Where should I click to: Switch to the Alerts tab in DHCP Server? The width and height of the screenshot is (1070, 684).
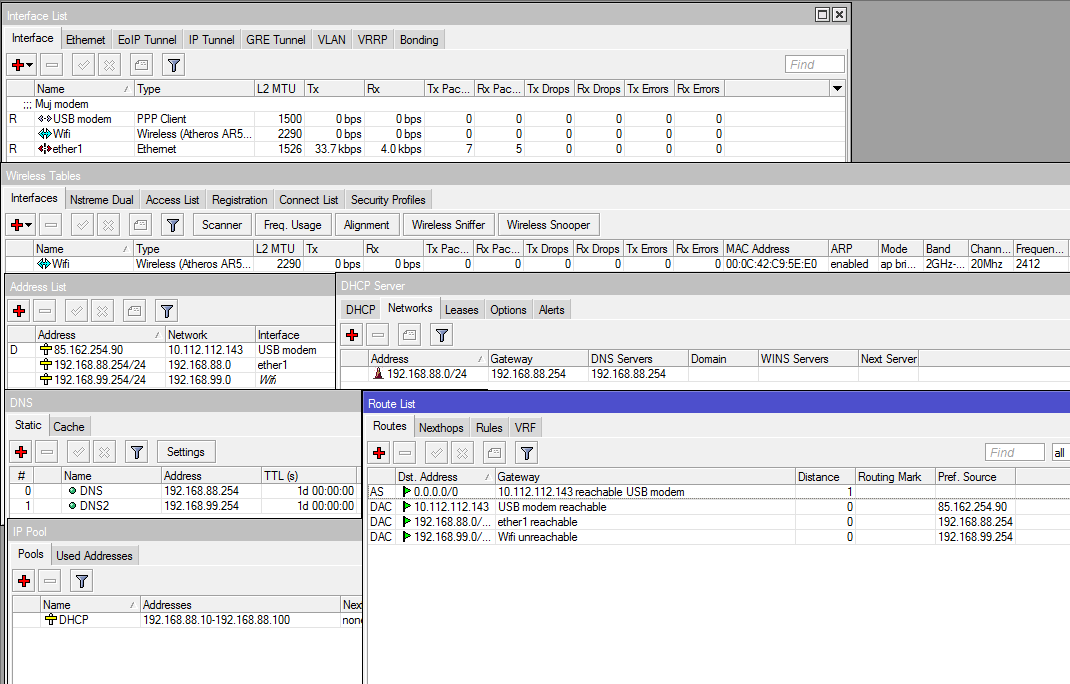pyautogui.click(x=551, y=309)
